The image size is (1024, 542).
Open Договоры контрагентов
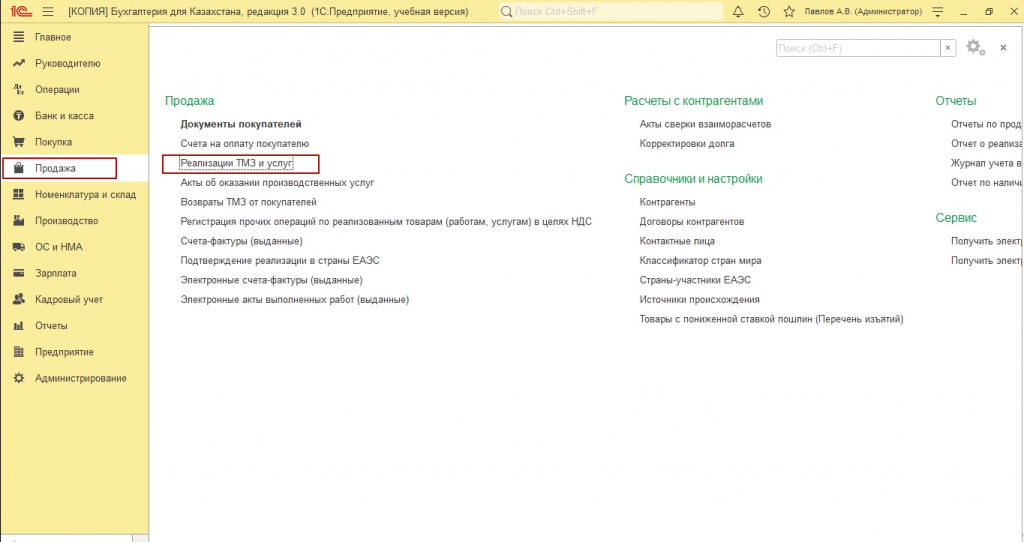692,221
